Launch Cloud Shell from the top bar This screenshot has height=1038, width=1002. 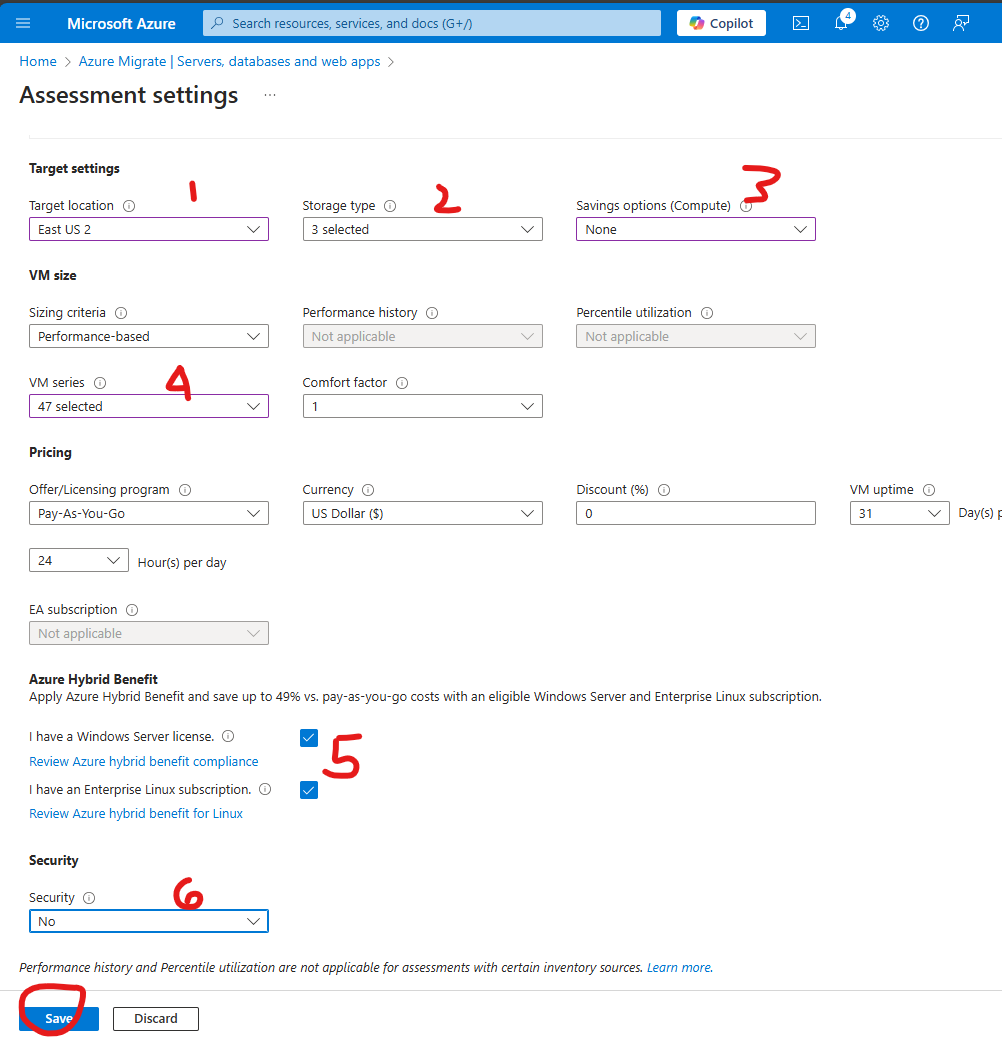pos(801,23)
